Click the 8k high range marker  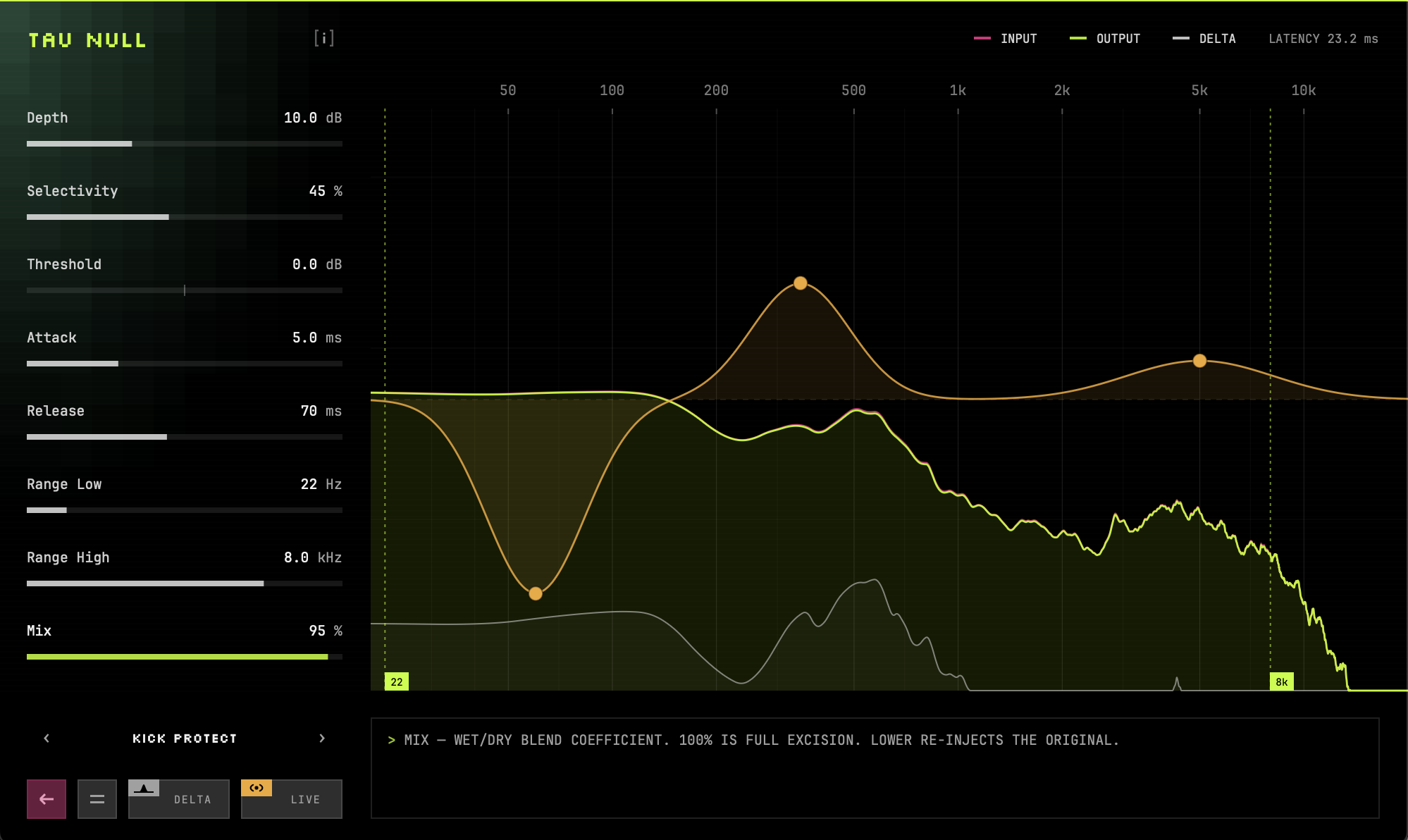tap(1282, 681)
